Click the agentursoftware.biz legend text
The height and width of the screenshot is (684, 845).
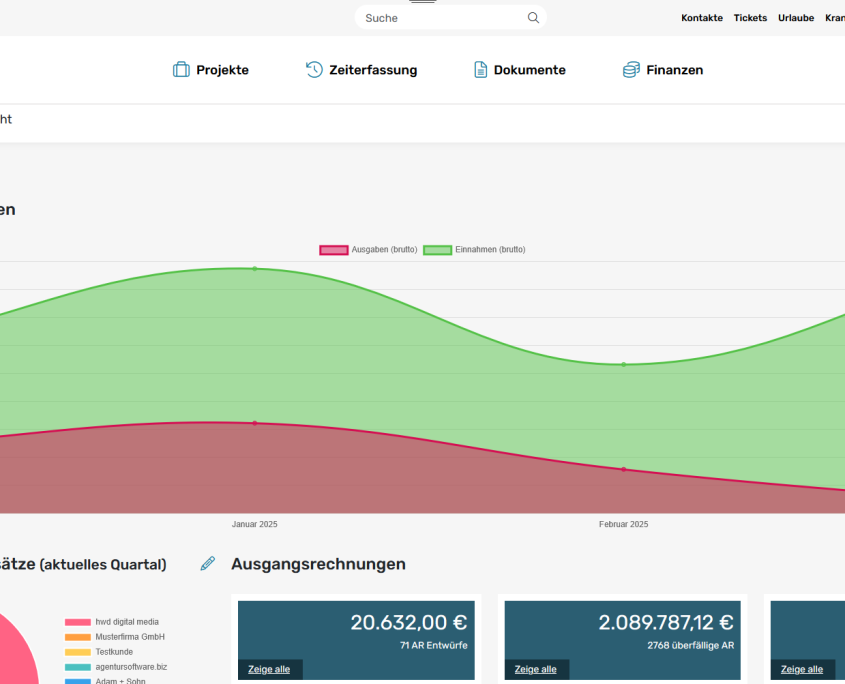tap(131, 667)
